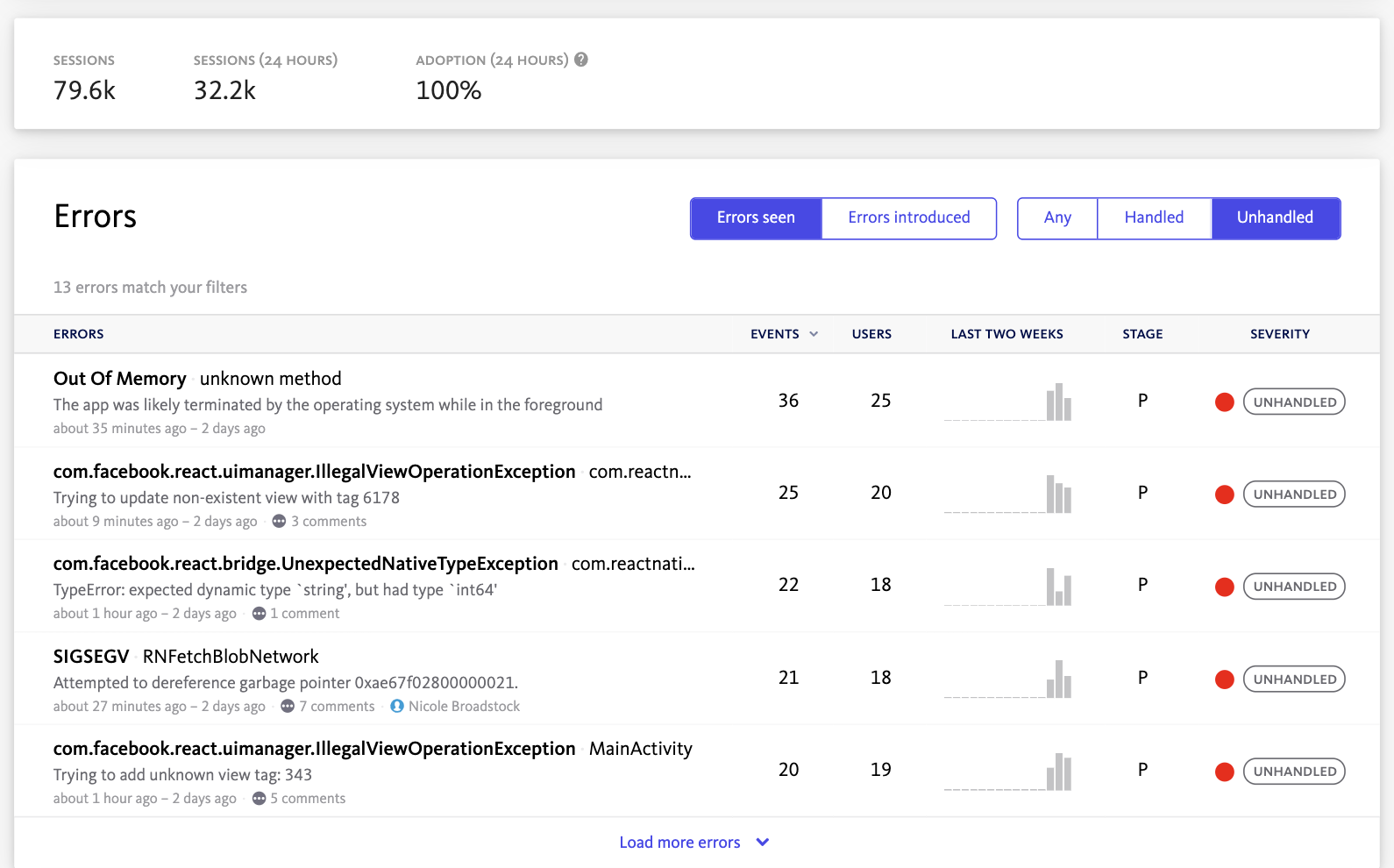This screenshot has width=1394, height=868.
Task: Click UNHANDLED badge on tag 6178 row
Action: click(1294, 494)
